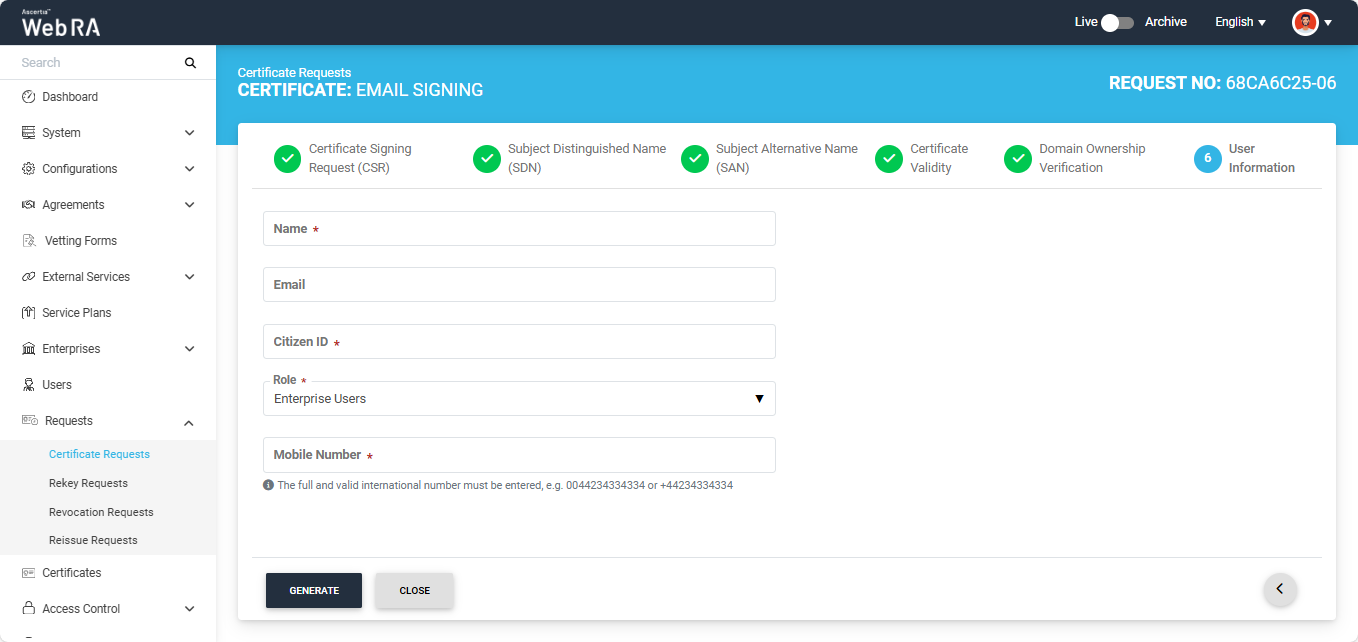Open the user avatar profile menu

[1311, 22]
